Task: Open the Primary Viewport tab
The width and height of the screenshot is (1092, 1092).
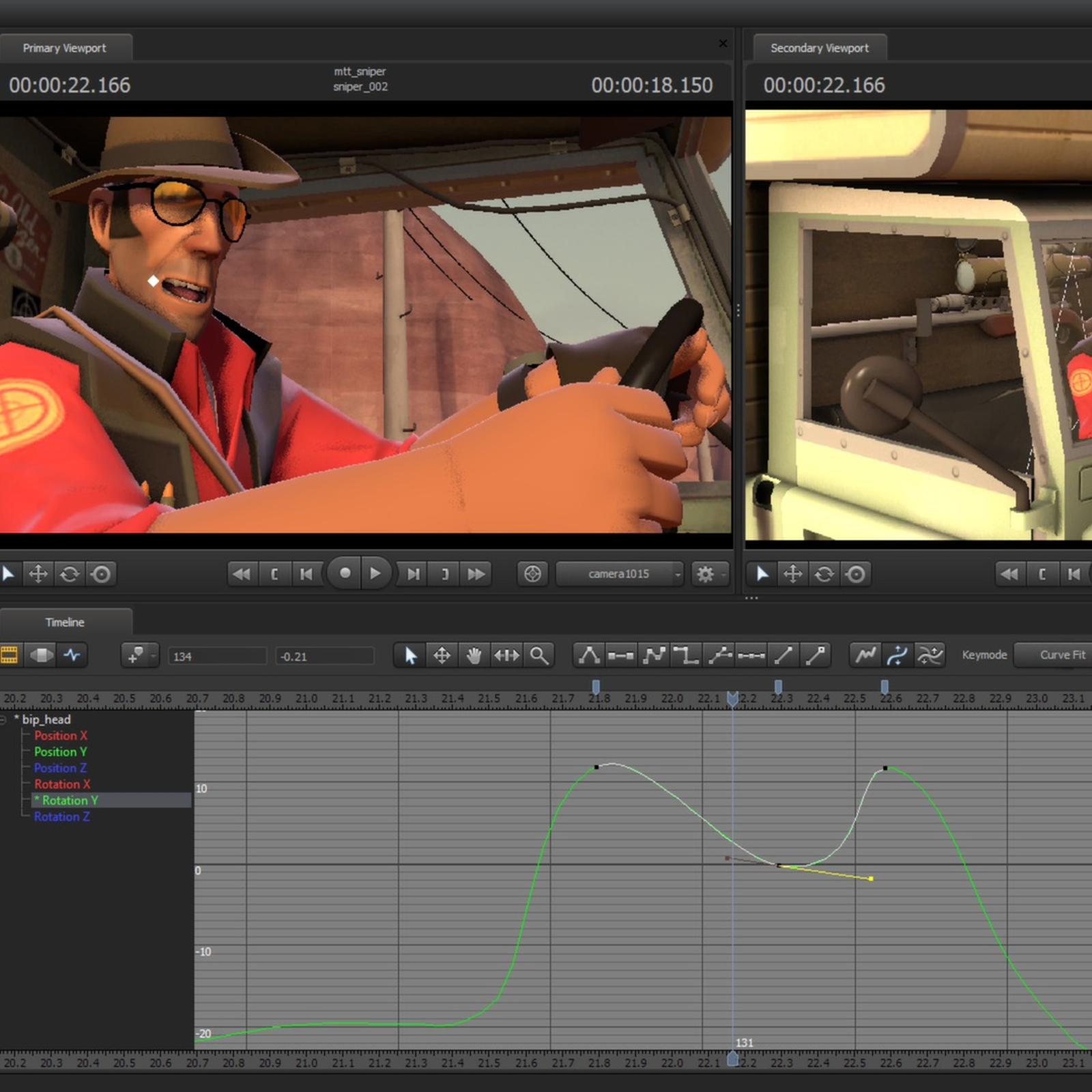Action: click(x=65, y=48)
